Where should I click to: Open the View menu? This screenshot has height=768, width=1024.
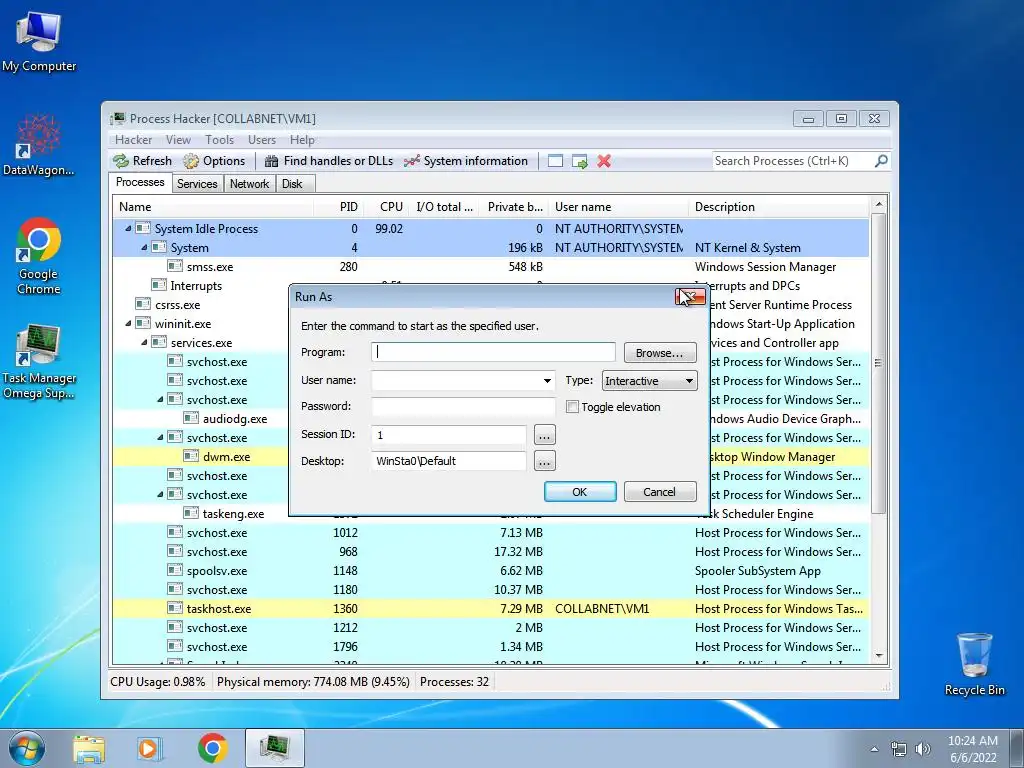coord(178,140)
